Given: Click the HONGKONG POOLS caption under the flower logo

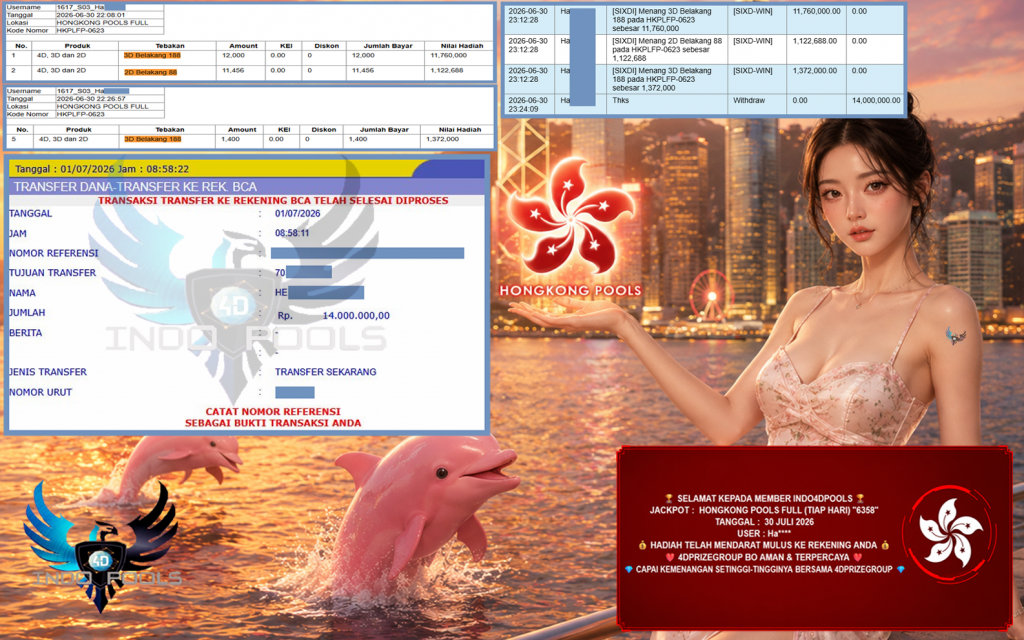Looking at the screenshot, I should point(570,291).
